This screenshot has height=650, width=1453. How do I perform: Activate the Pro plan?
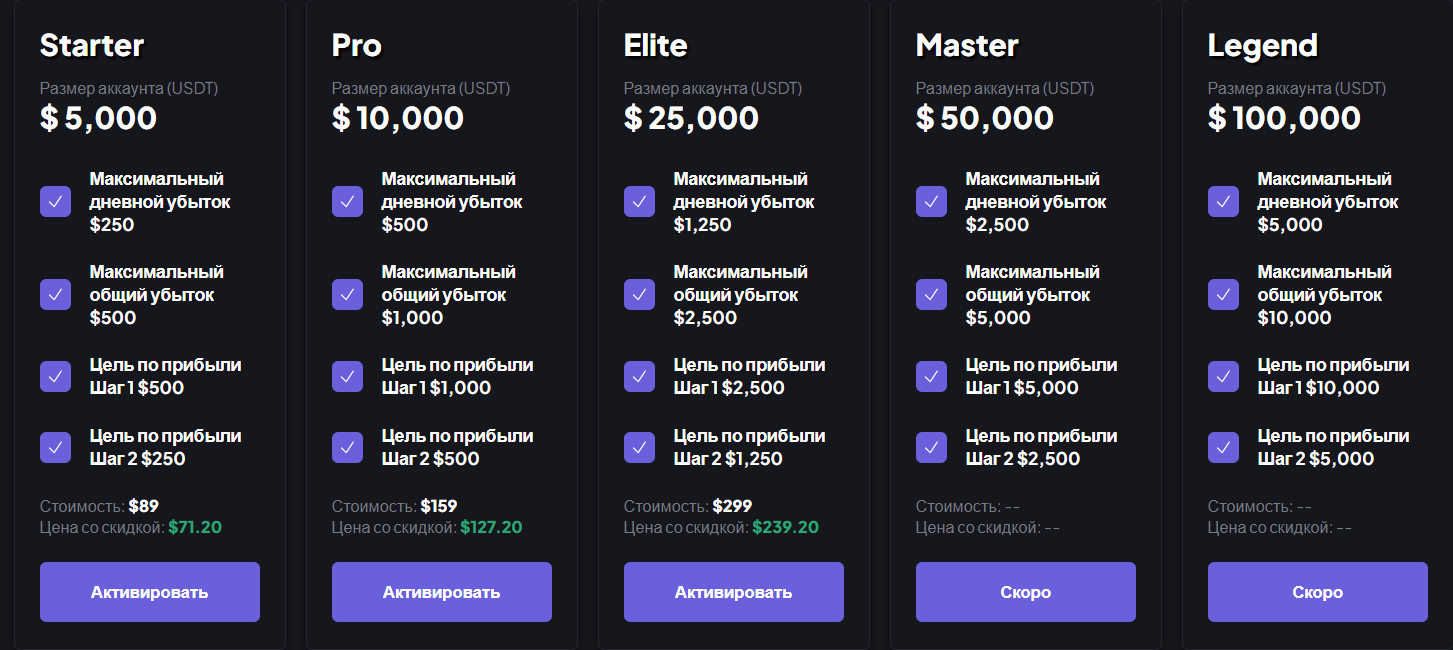click(x=441, y=592)
